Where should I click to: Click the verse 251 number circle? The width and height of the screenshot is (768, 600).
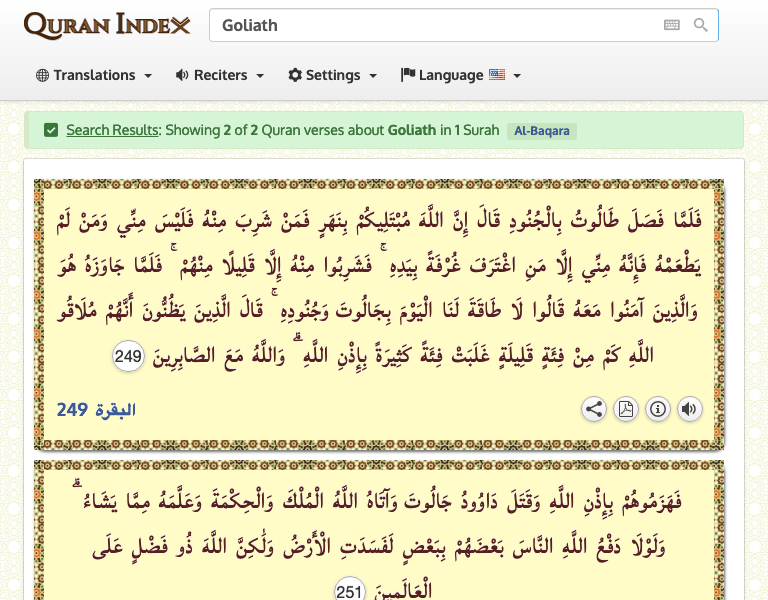click(x=350, y=589)
